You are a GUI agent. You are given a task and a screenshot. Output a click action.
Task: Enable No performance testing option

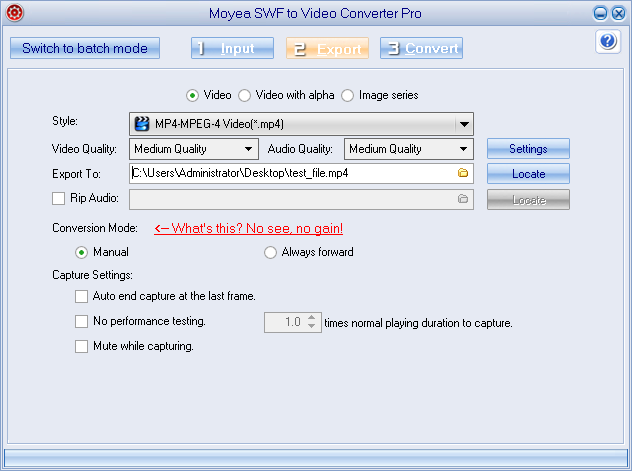coord(81,322)
